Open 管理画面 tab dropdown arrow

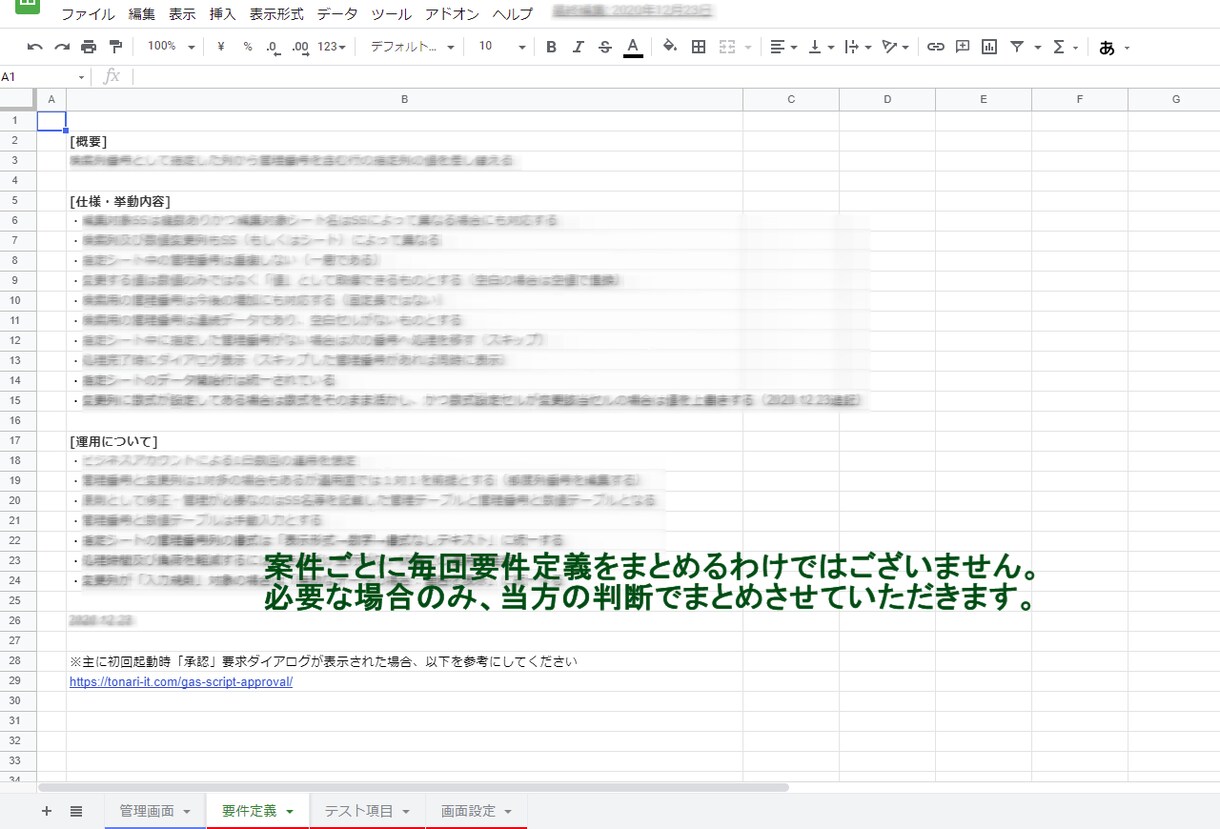click(x=187, y=812)
